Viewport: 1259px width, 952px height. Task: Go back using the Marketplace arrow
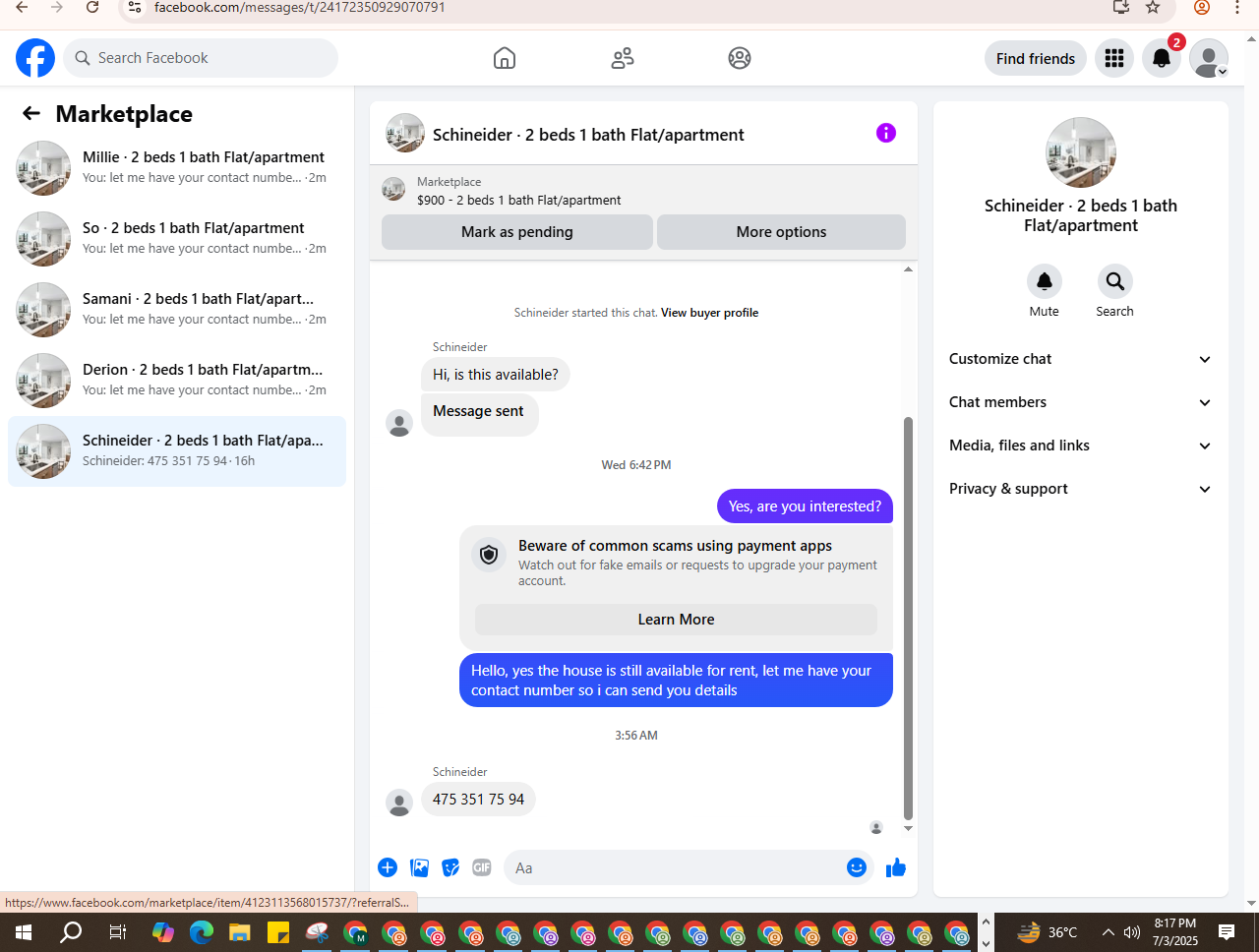click(x=31, y=113)
